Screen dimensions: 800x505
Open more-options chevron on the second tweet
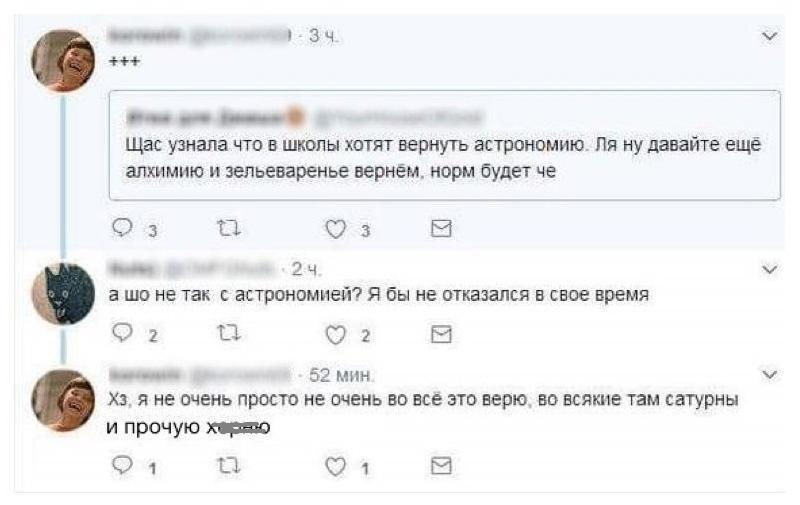tap(769, 270)
